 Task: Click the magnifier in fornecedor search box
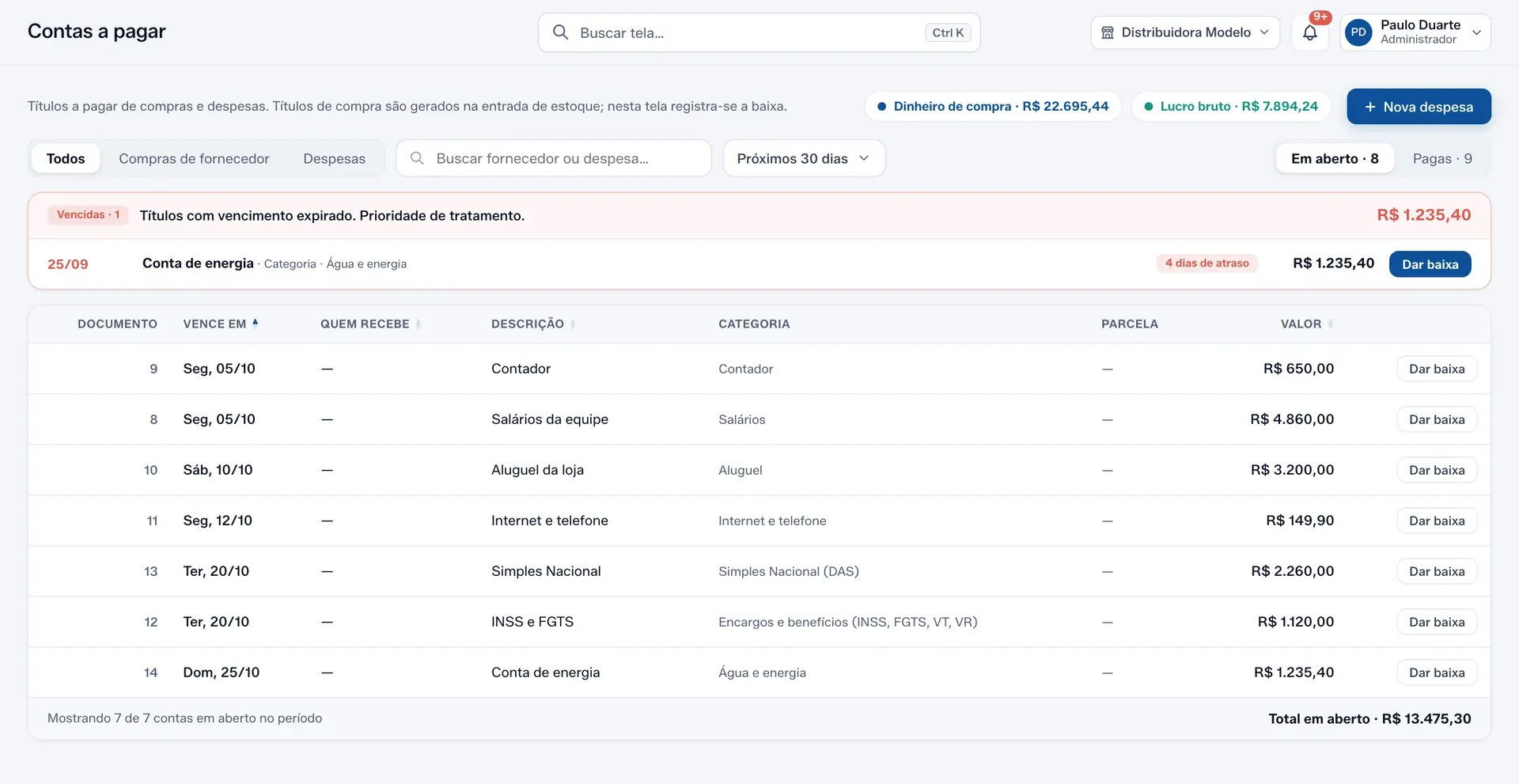(417, 158)
